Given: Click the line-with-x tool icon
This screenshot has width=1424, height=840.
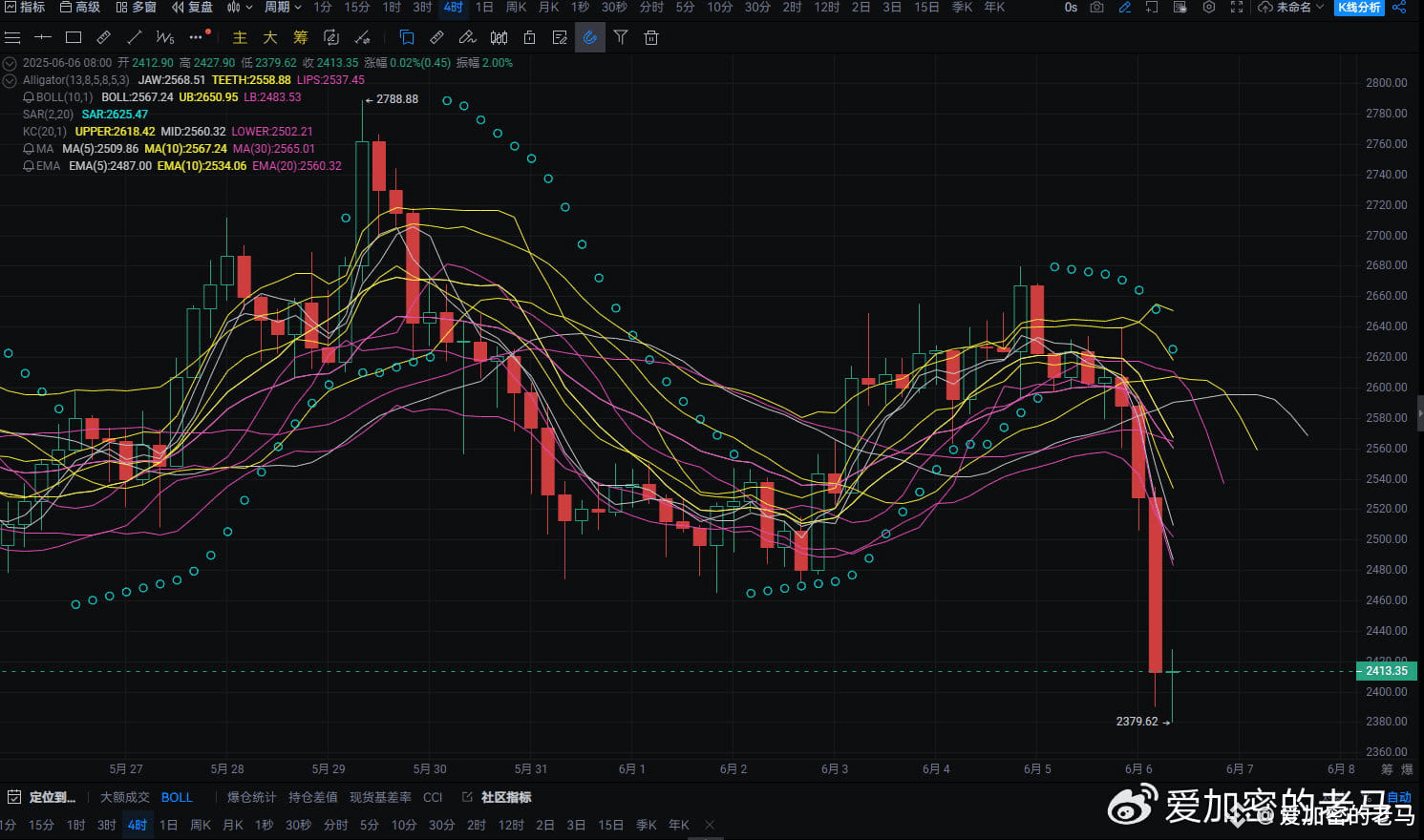Looking at the screenshot, I should [x=362, y=37].
